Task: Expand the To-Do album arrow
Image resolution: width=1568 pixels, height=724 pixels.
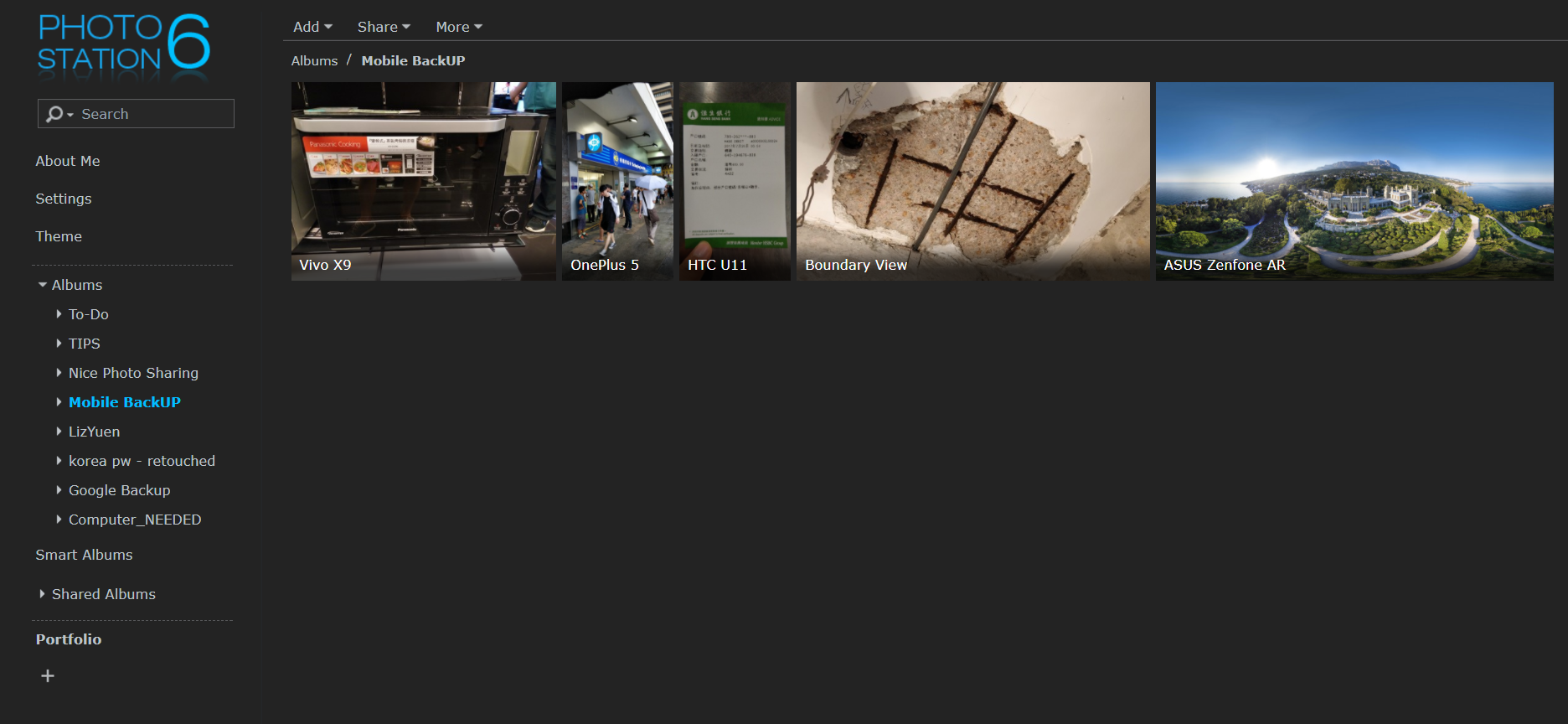Action: click(x=59, y=314)
